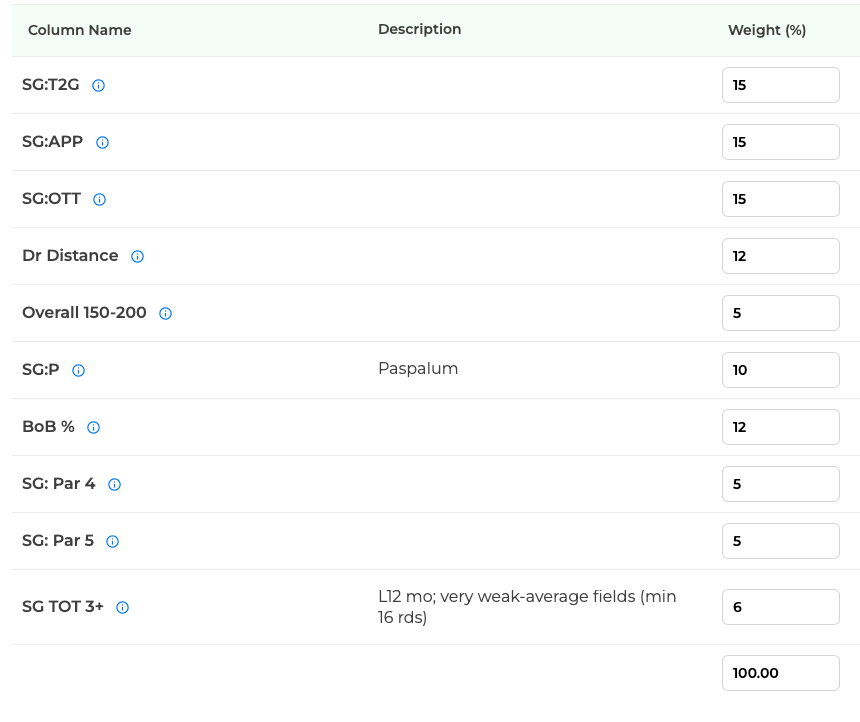Screen dimensions: 860x722
Task: Show info for SG: Par 4
Action: click(114, 484)
